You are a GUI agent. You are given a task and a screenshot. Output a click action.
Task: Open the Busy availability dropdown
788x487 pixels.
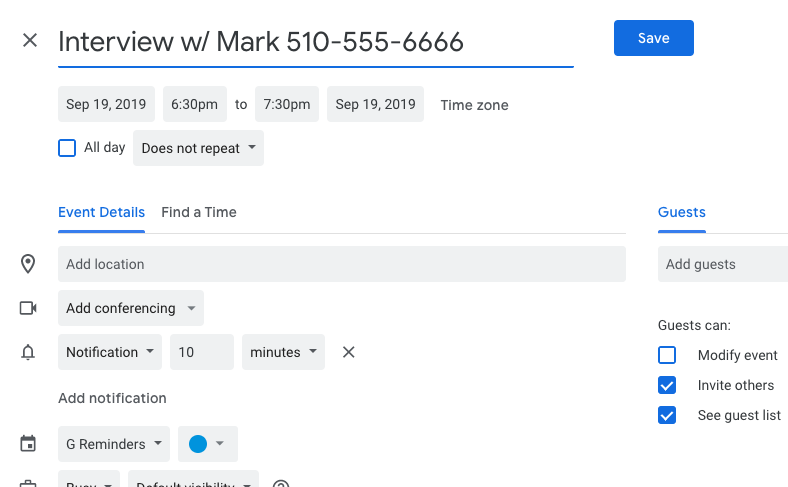pos(89,479)
